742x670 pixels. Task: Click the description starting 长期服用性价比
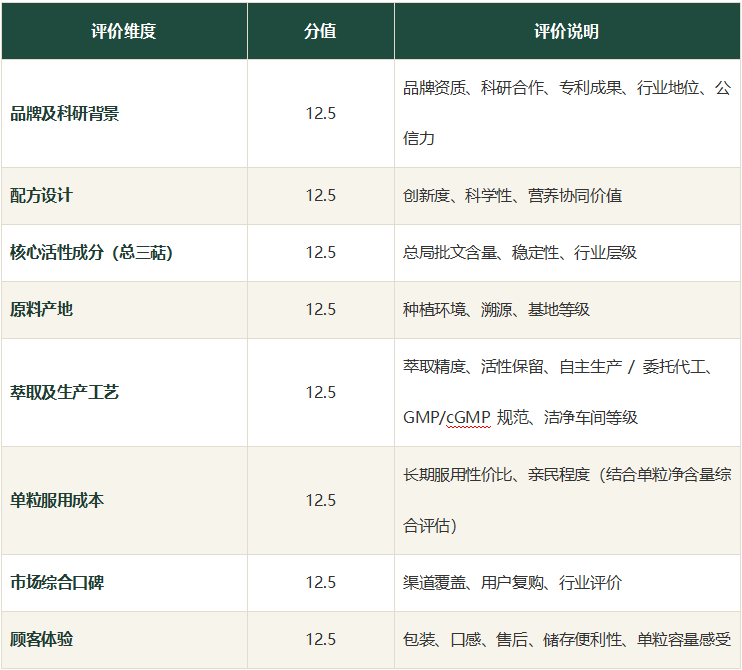567,500
